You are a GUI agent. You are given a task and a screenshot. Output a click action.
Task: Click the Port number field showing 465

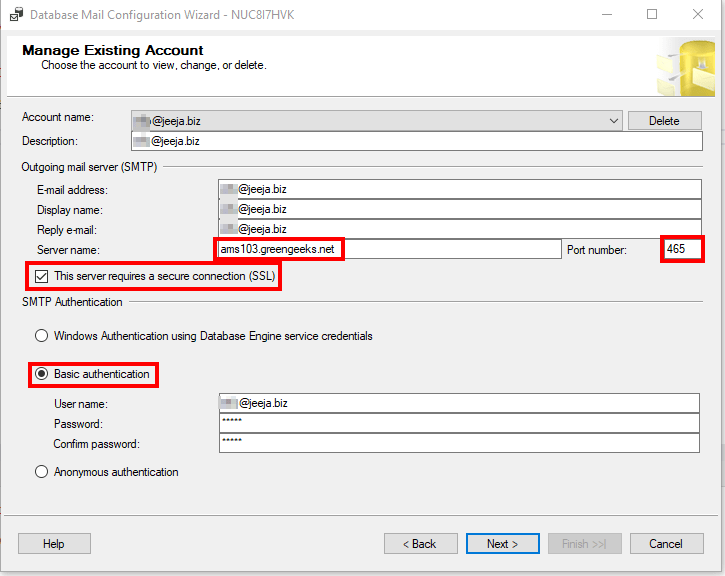pyautogui.click(x=682, y=249)
